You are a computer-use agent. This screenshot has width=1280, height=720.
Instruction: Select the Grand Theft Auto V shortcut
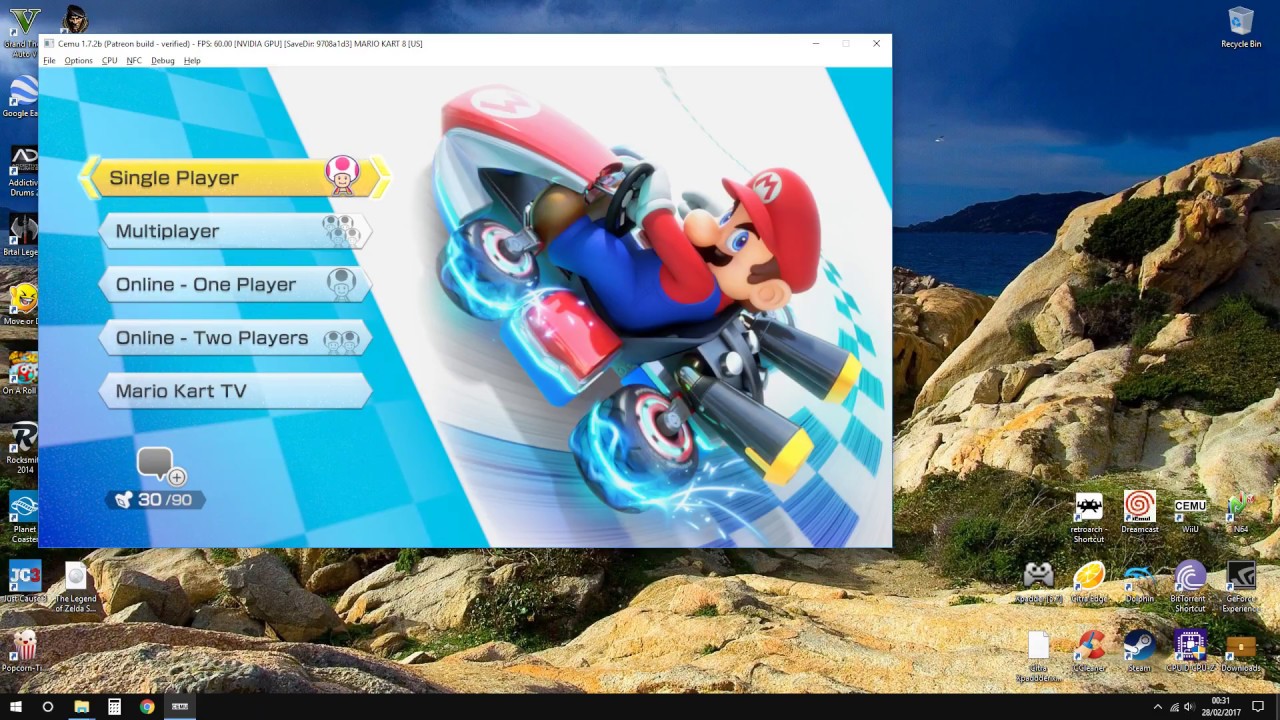22,32
